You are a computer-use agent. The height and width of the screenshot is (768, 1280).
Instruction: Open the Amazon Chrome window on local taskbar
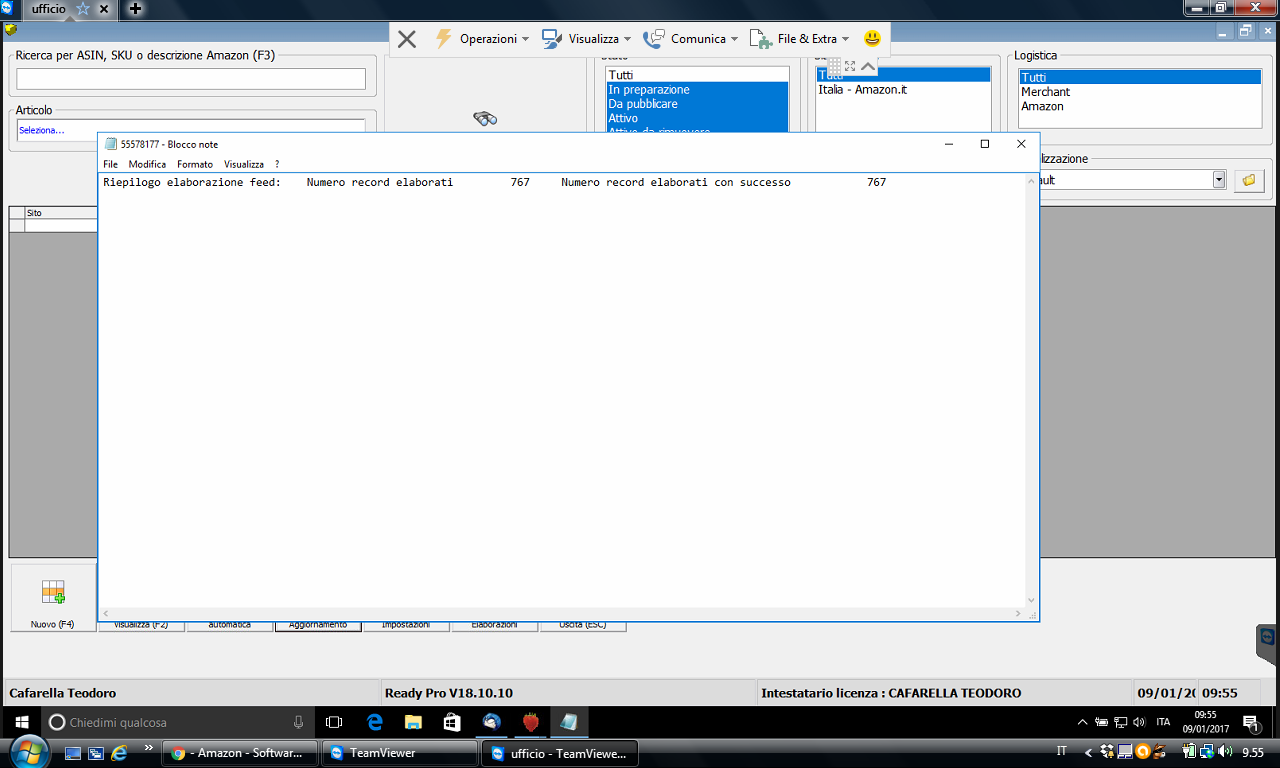[240, 753]
